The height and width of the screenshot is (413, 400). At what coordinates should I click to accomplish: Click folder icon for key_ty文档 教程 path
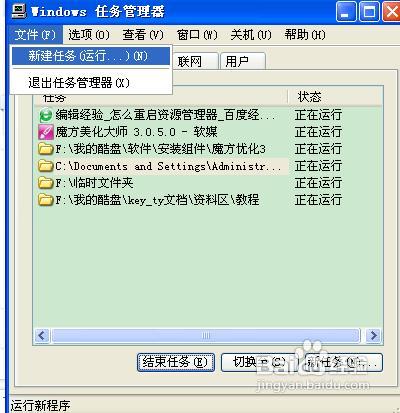pyautogui.click(x=46, y=200)
